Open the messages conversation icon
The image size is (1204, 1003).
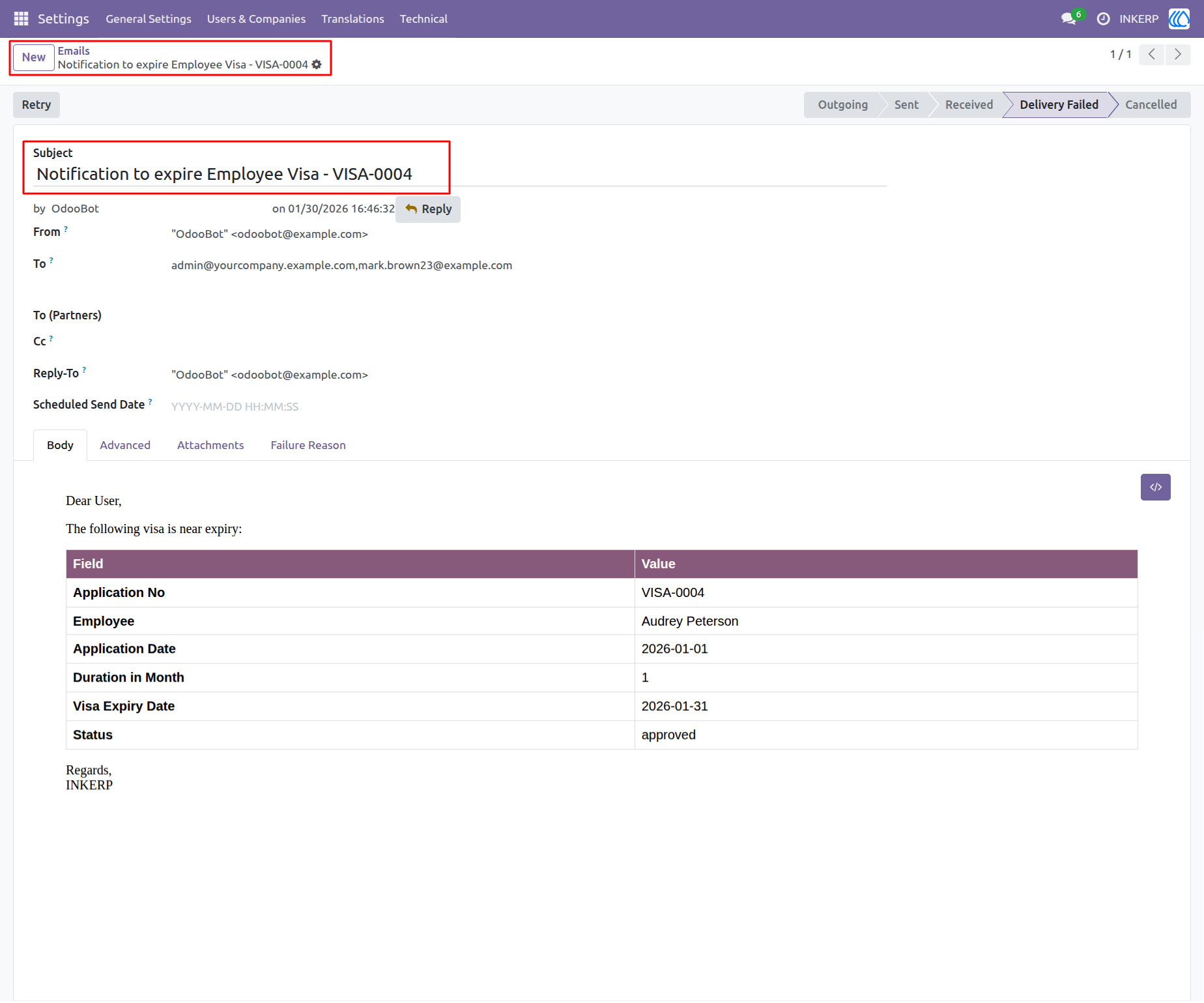point(1068,19)
